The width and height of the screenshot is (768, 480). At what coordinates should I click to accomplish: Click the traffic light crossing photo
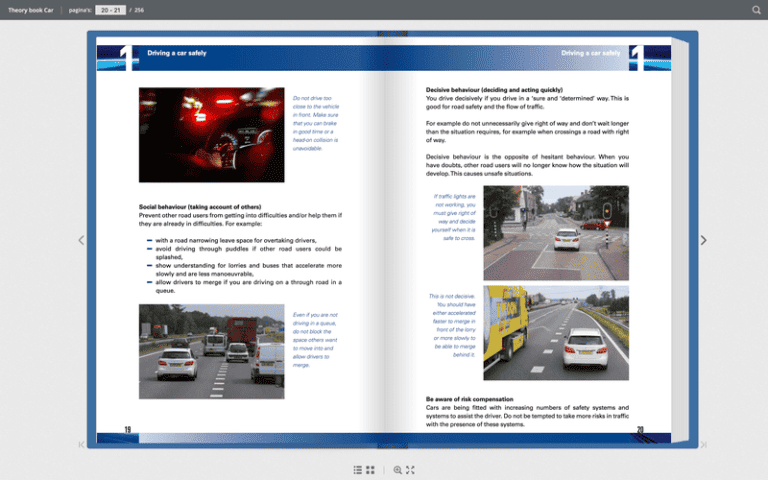click(x=556, y=233)
